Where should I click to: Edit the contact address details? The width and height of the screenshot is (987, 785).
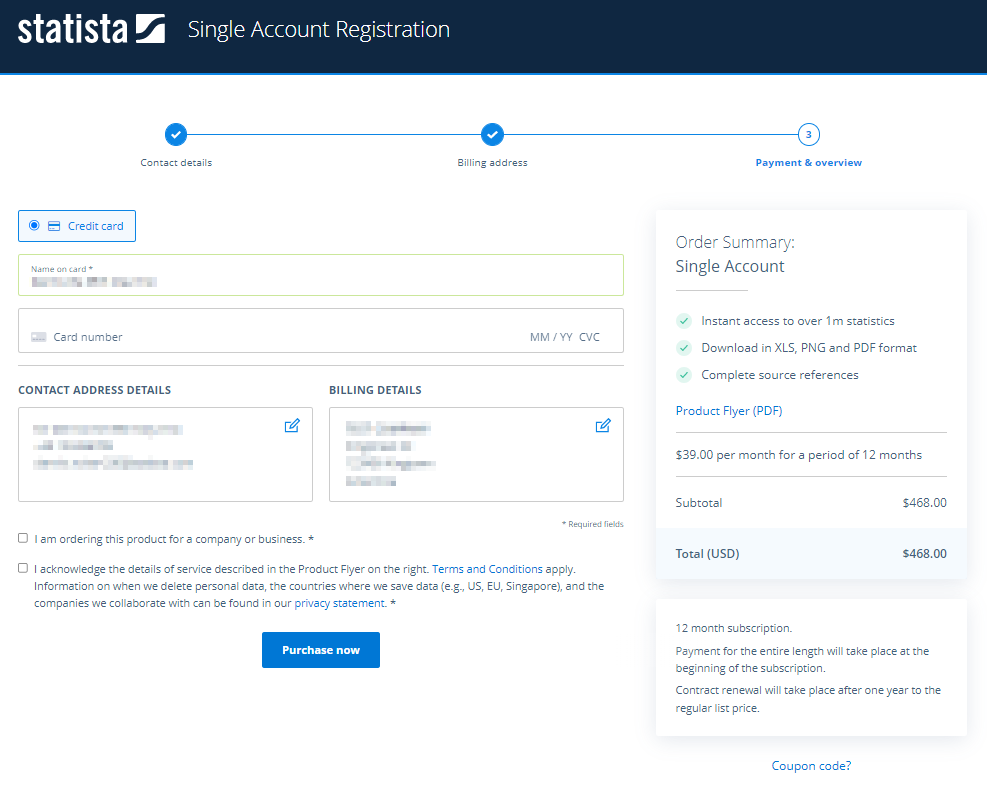292,426
